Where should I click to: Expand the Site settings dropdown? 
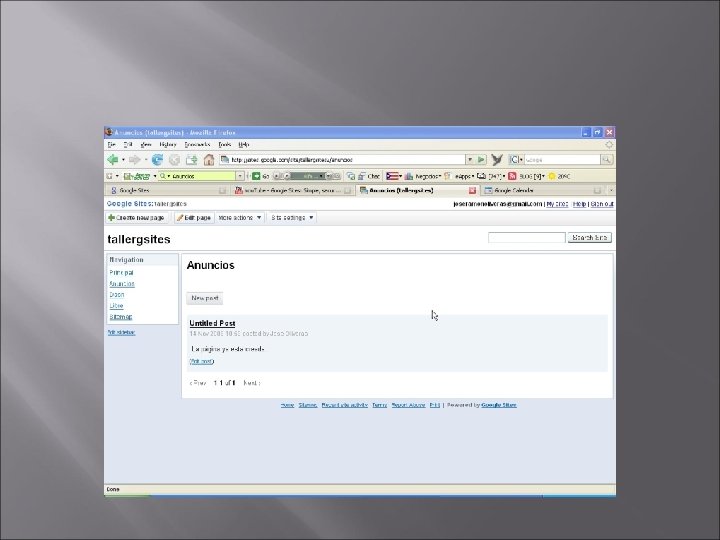pyautogui.click(x=311, y=217)
